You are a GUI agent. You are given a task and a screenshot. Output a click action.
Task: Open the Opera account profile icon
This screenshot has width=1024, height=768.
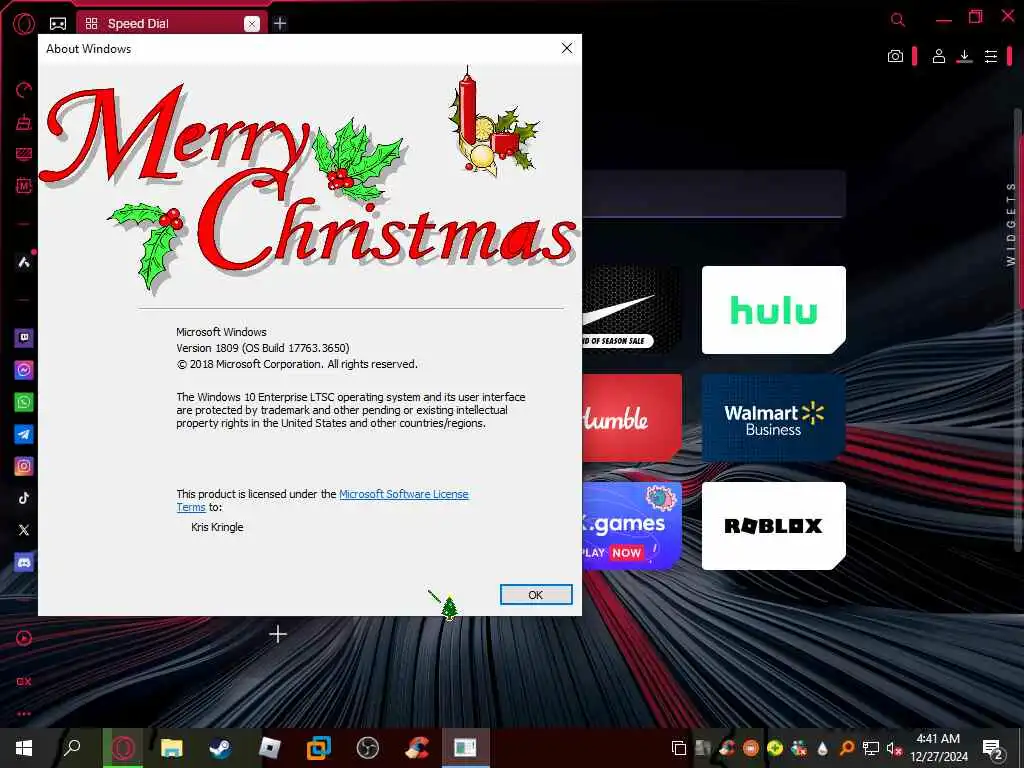click(938, 57)
